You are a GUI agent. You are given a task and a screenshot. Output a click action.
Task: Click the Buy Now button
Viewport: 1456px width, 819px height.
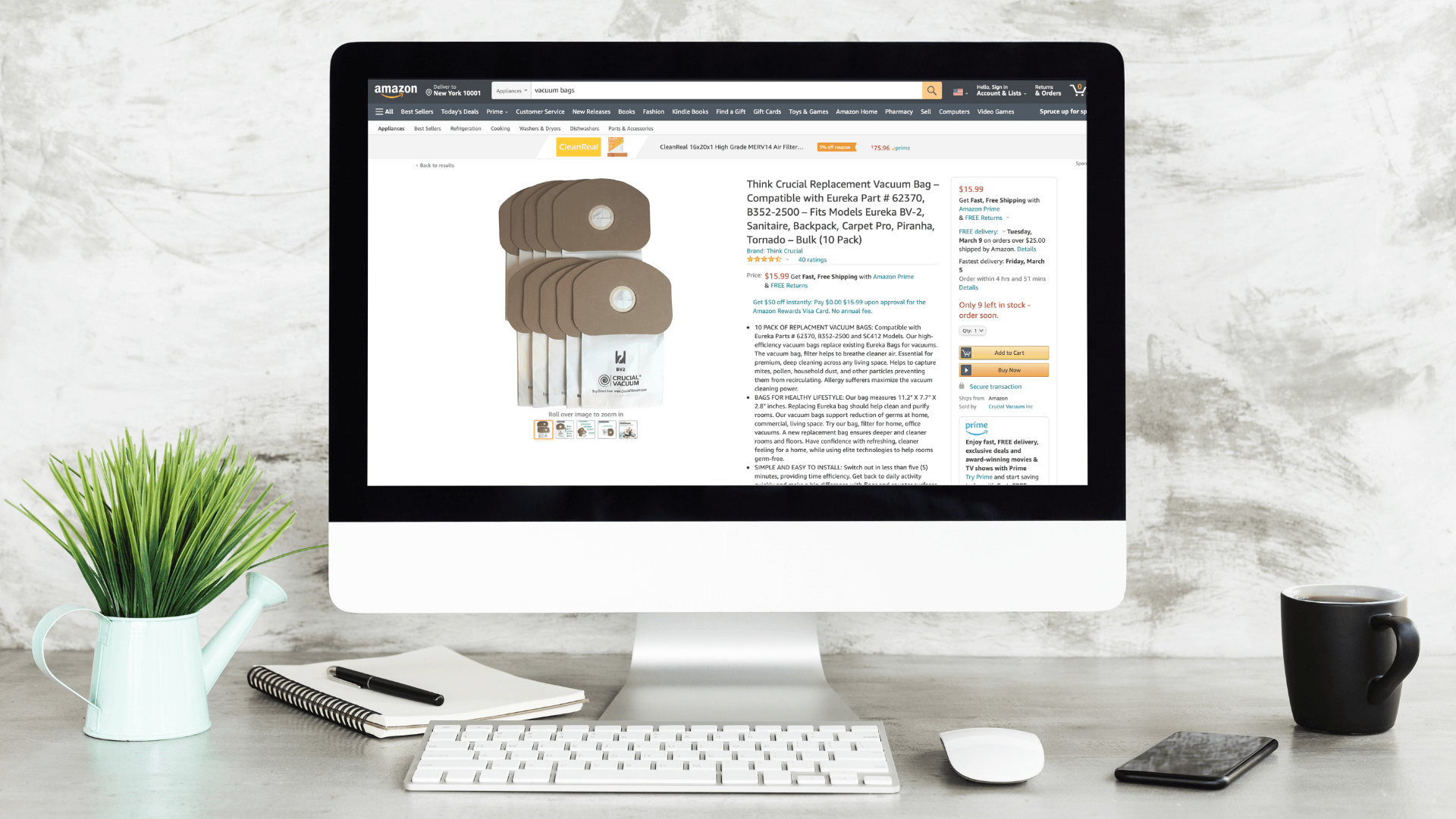coord(1003,370)
